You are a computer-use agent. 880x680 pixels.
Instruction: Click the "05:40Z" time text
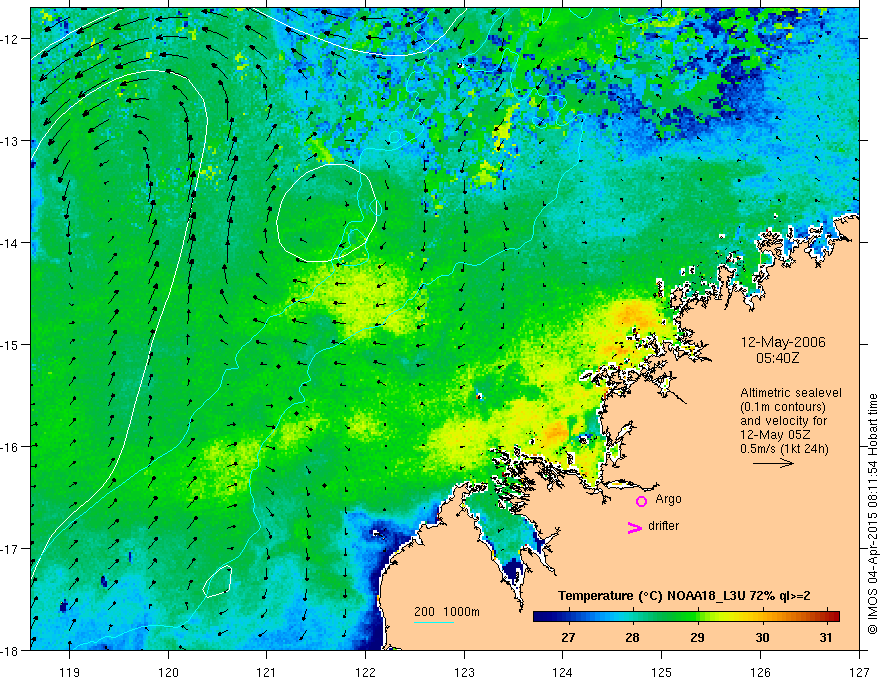[778, 357]
